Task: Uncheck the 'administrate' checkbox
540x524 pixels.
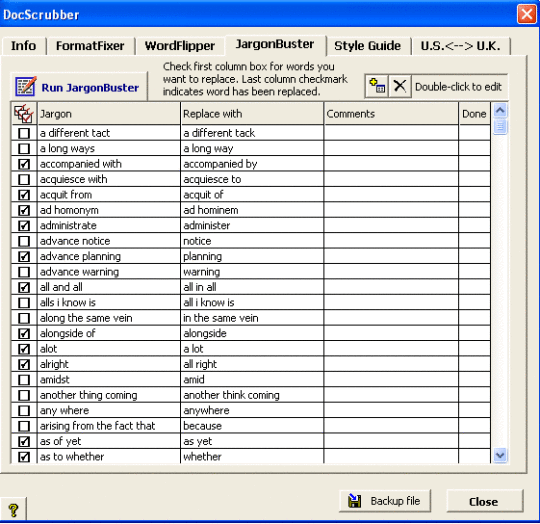Action: click(24, 226)
